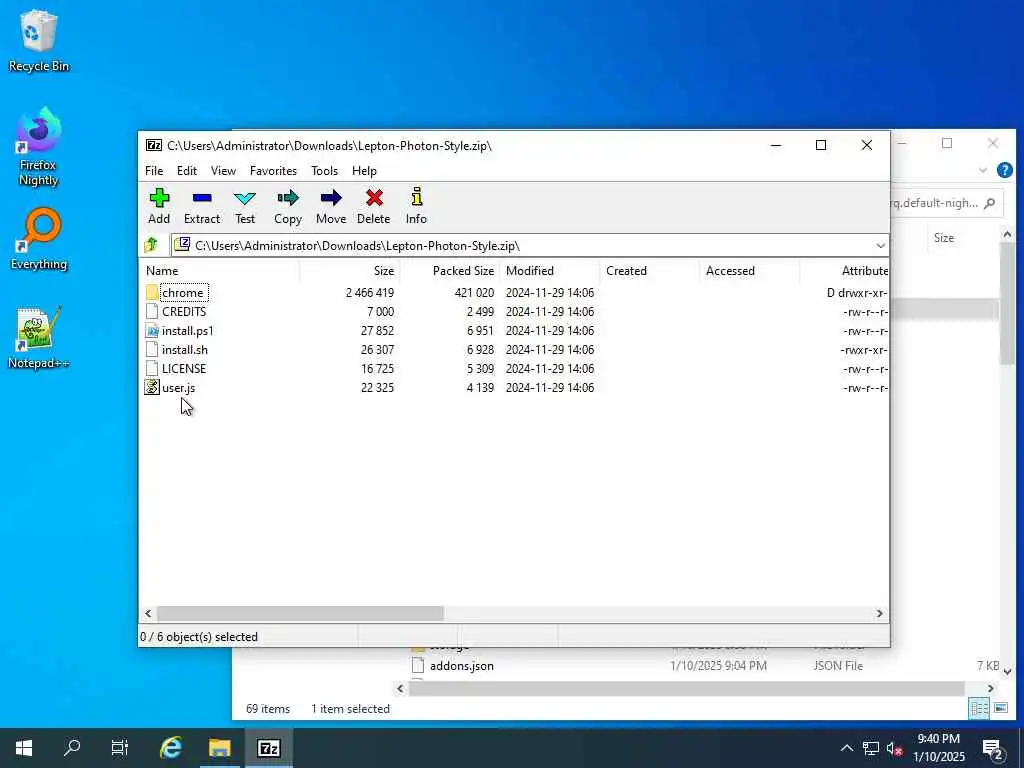Open taskbar Search
Screen dimensions: 1024x768
point(72,748)
